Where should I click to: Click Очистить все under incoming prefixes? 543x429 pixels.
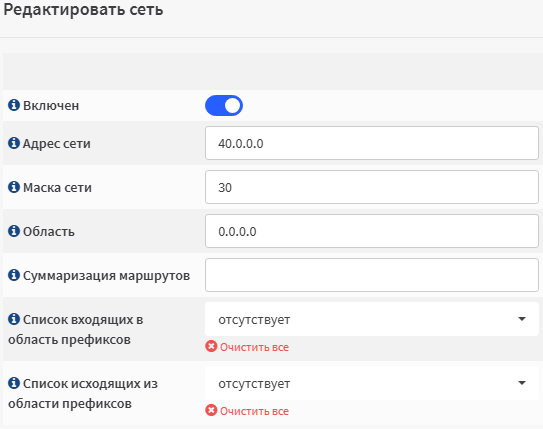254,347
